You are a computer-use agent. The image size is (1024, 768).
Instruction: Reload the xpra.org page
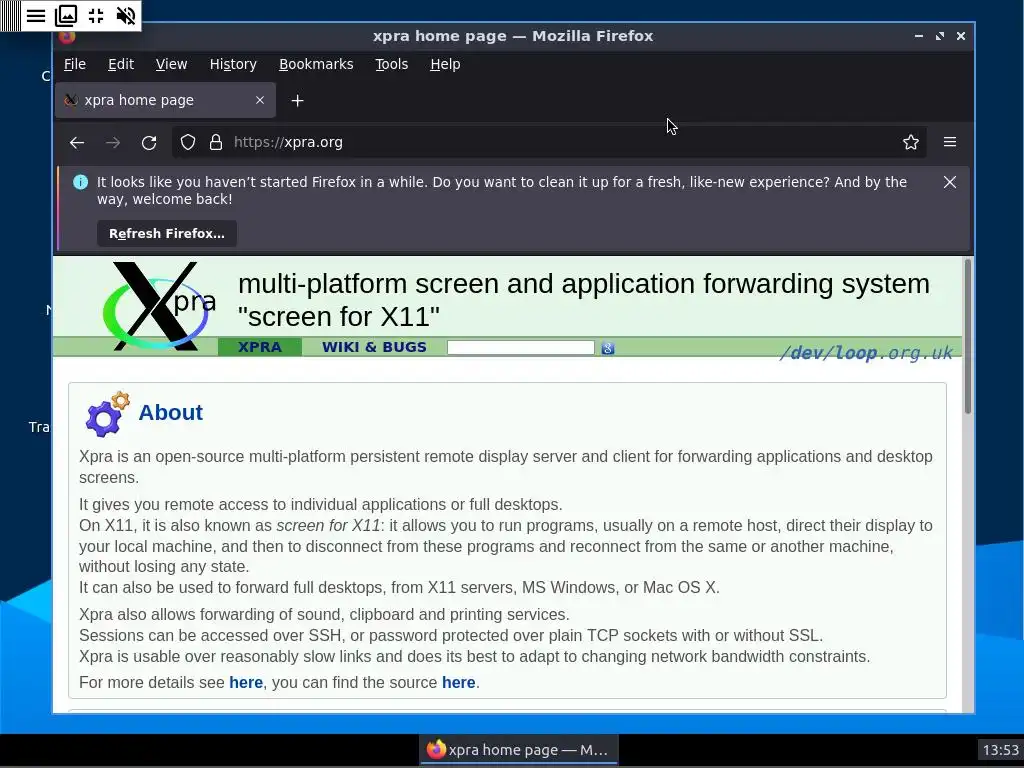pos(149,142)
